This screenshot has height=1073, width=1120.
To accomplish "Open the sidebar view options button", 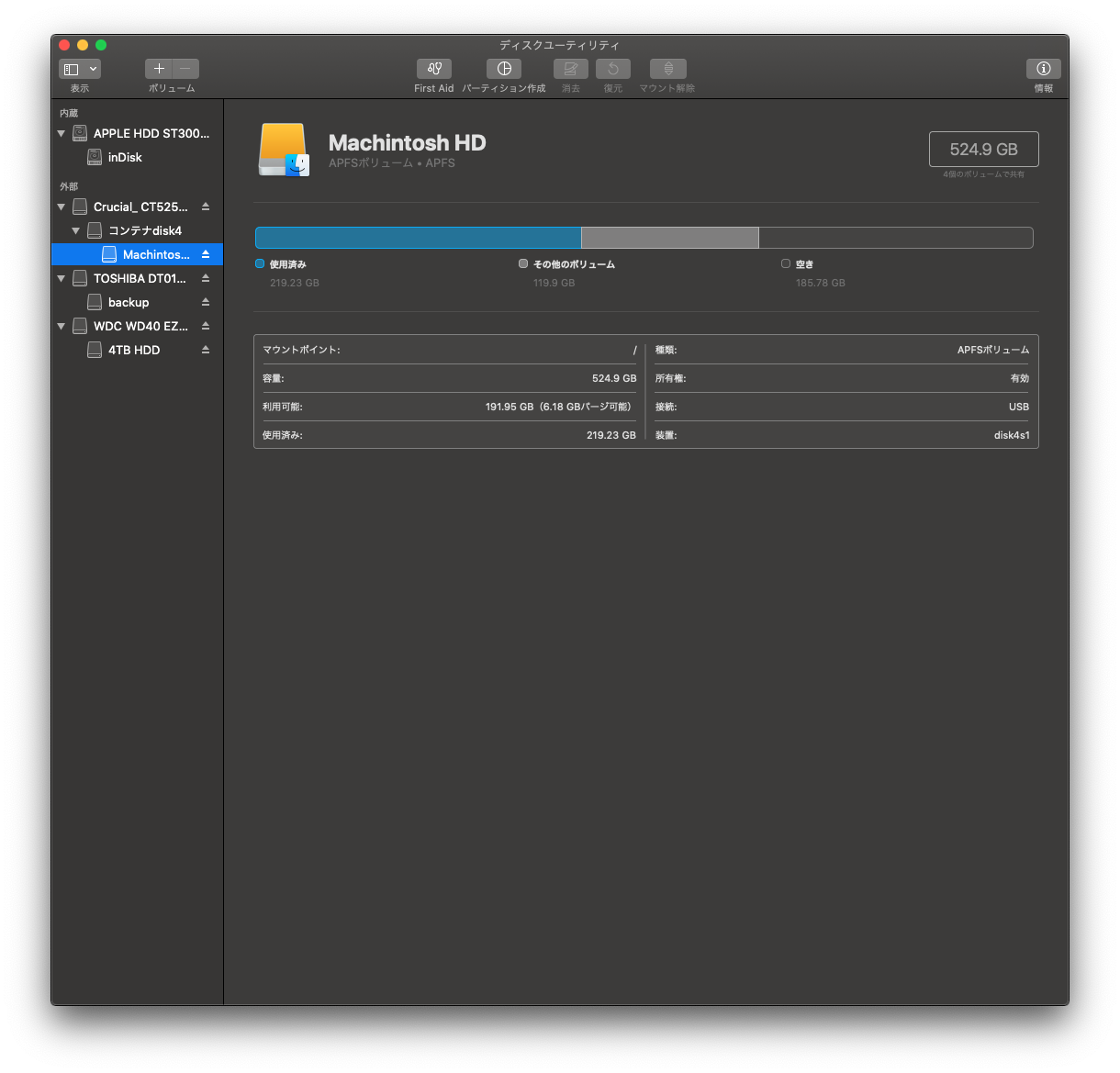I will point(80,69).
